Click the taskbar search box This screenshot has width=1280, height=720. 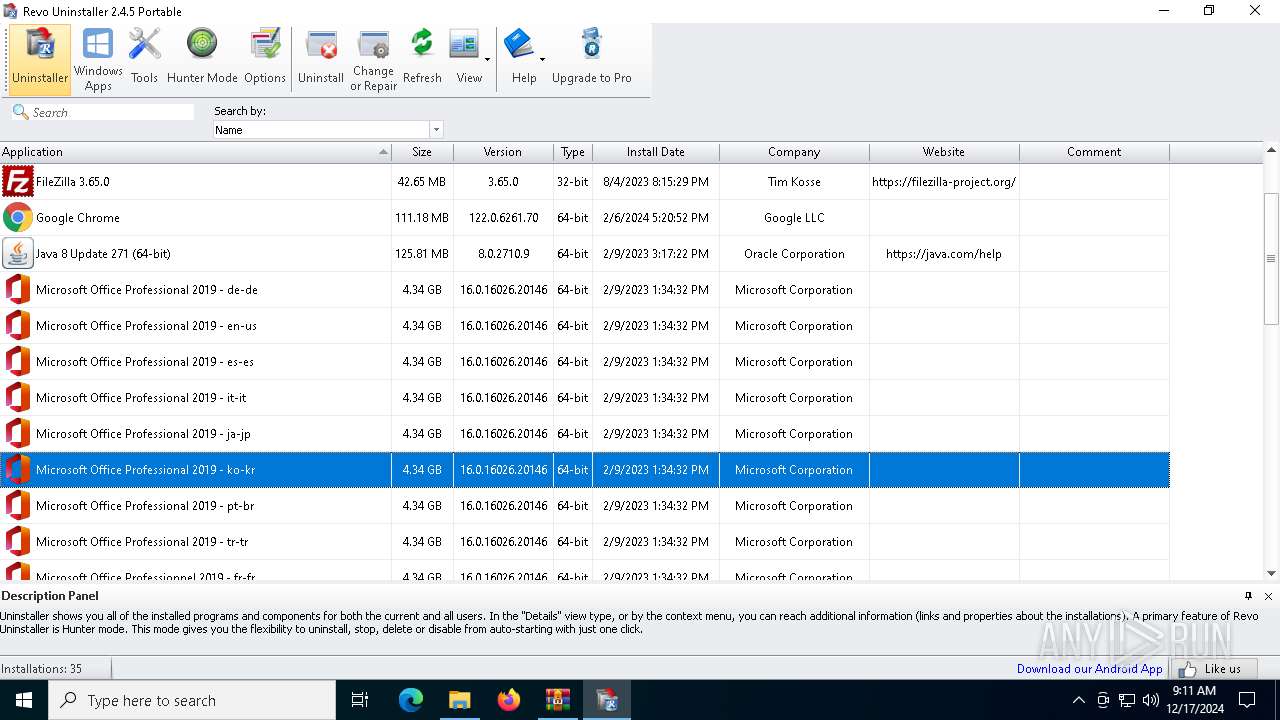tap(192, 700)
